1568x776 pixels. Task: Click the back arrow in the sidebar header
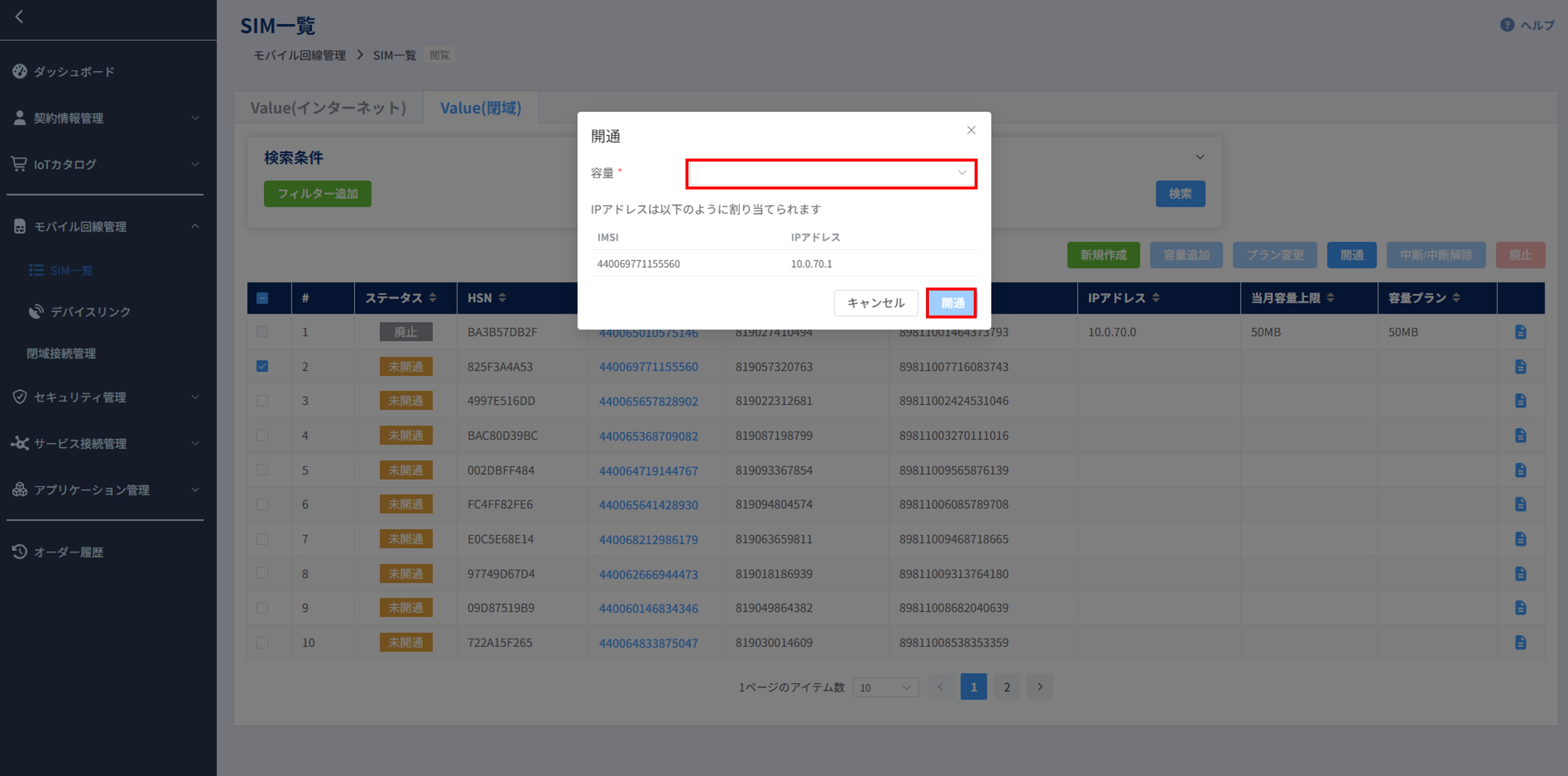pyautogui.click(x=19, y=17)
